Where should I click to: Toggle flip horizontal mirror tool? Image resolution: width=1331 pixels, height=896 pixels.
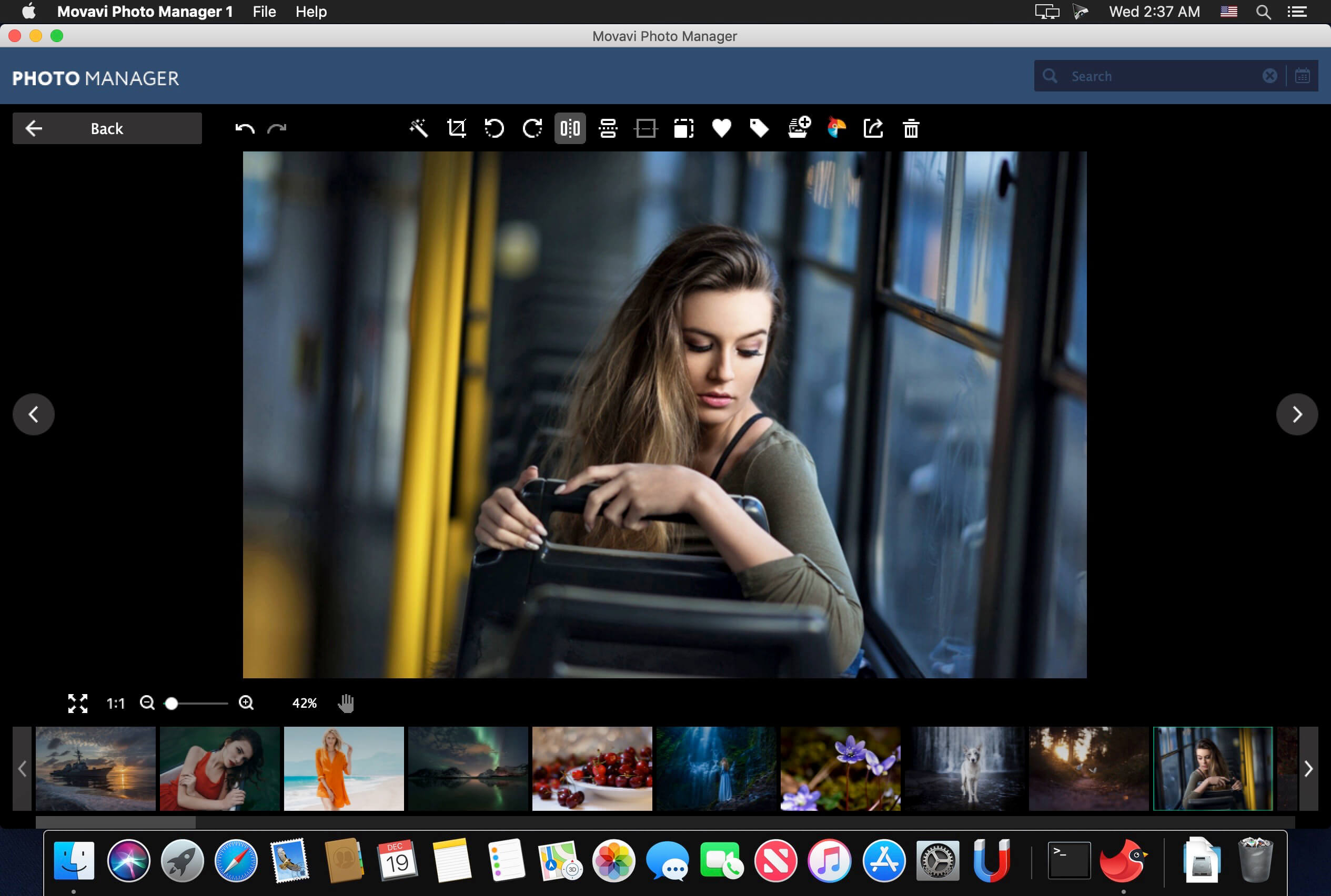pyautogui.click(x=570, y=128)
